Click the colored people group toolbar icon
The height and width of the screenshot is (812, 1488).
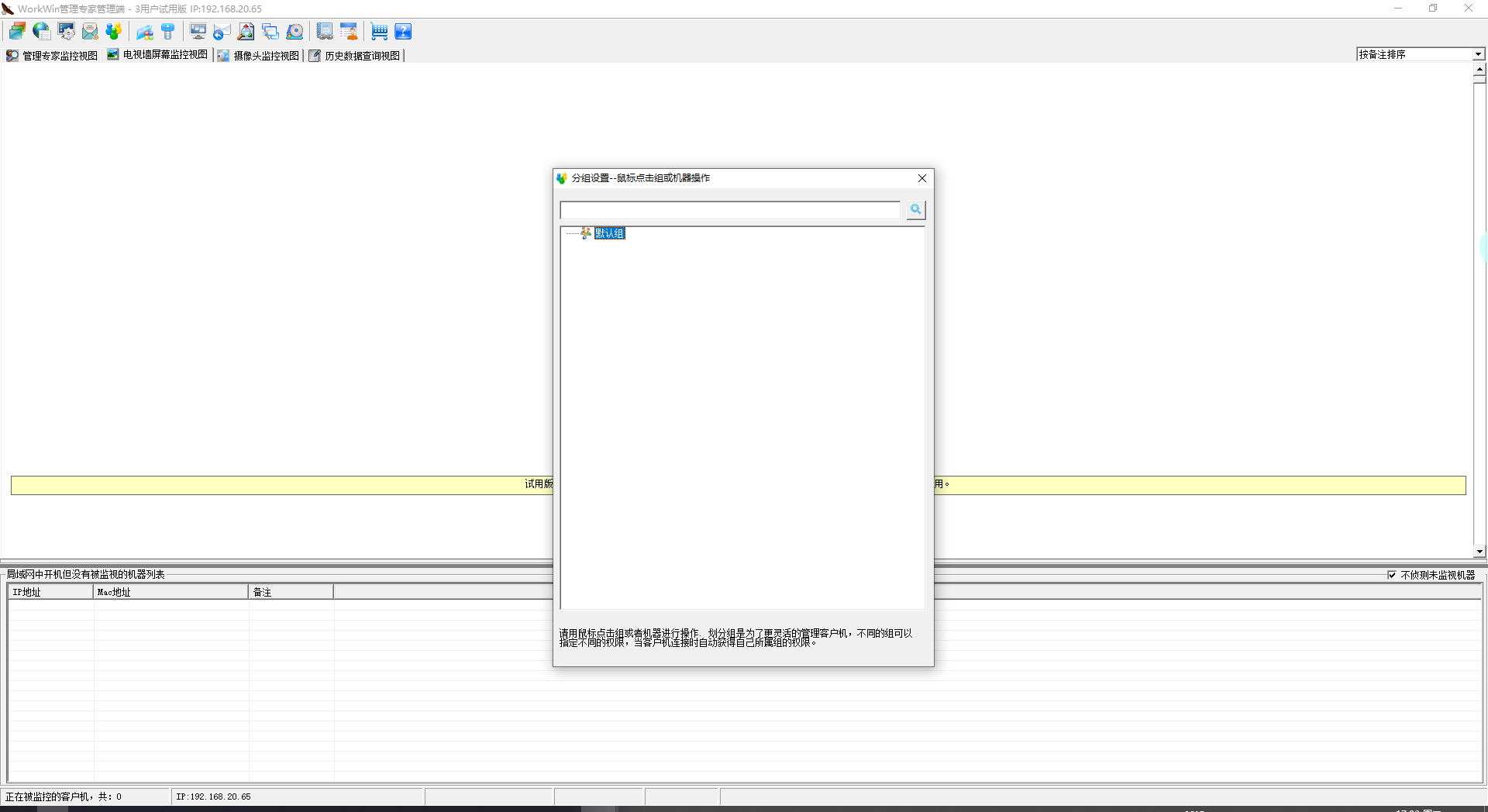114,31
